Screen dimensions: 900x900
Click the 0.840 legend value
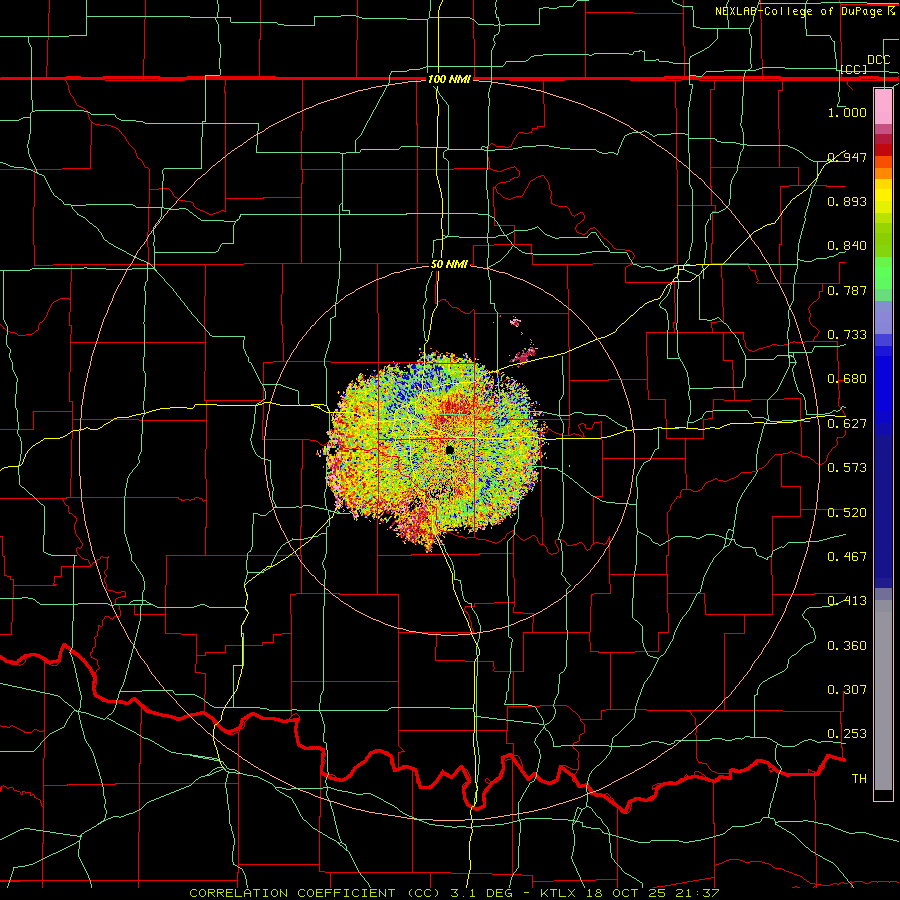coord(847,246)
